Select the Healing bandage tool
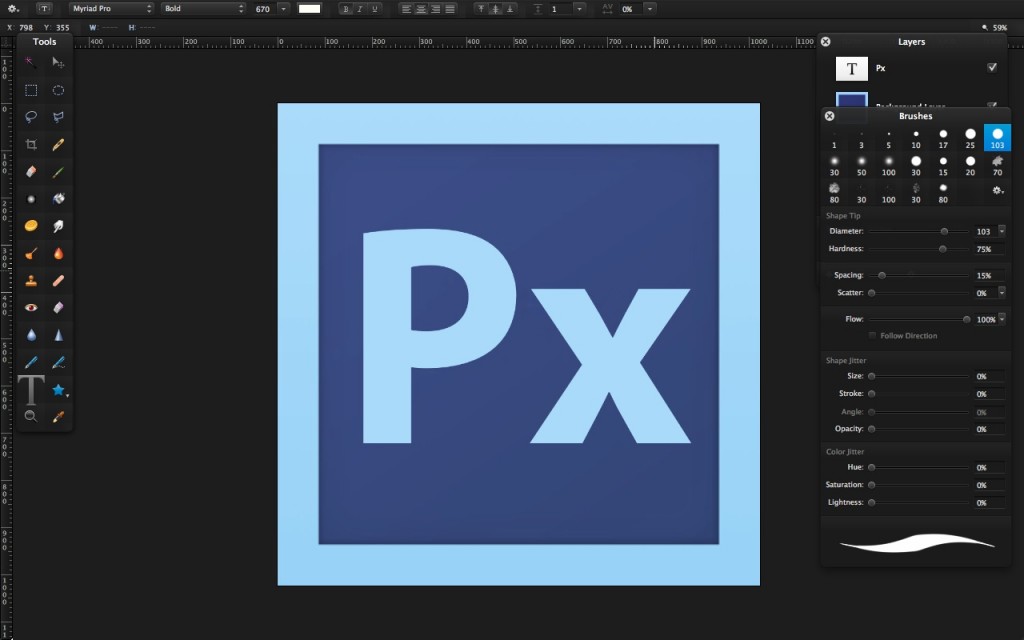This screenshot has width=1024, height=640. (x=58, y=281)
